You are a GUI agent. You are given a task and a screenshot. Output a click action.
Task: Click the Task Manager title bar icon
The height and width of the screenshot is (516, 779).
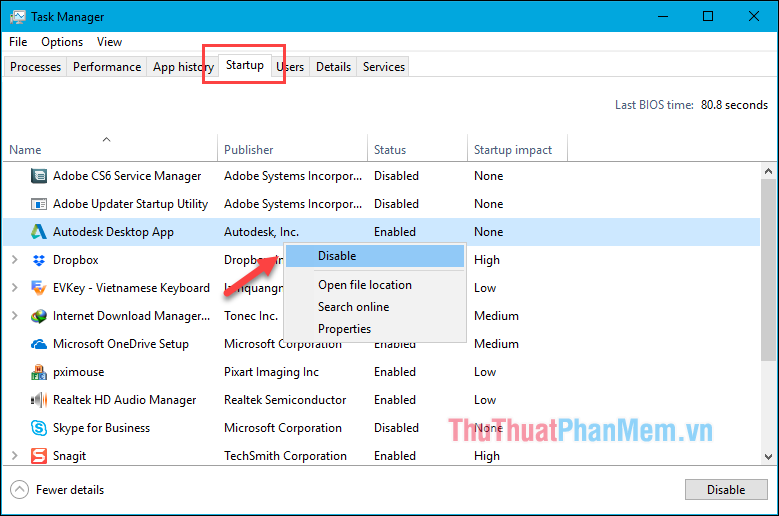[17, 17]
